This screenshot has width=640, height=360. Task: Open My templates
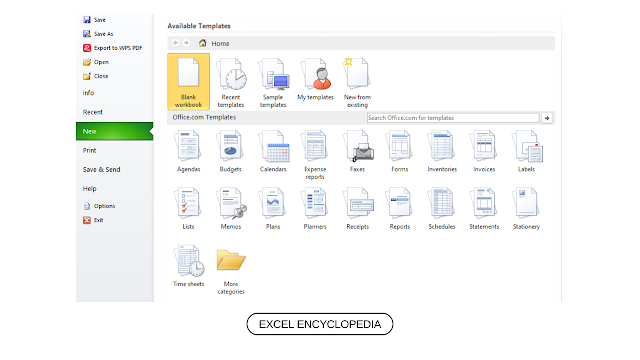point(315,80)
